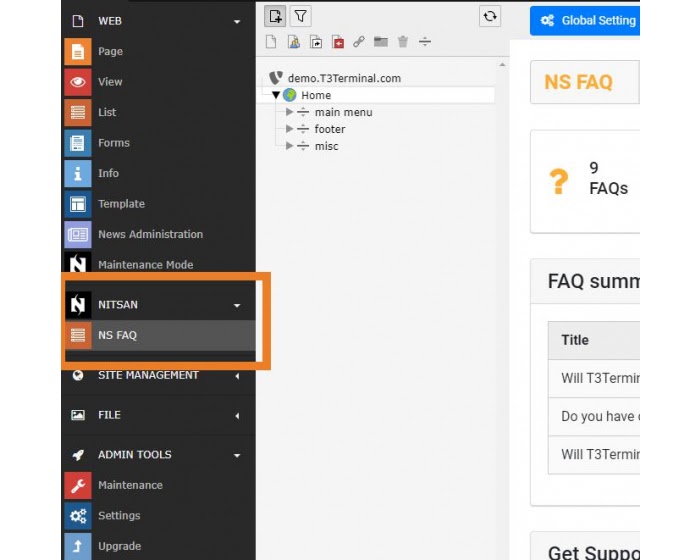Collapse the Home page tree node
Viewport: 700px width, 560px height.
point(277,95)
